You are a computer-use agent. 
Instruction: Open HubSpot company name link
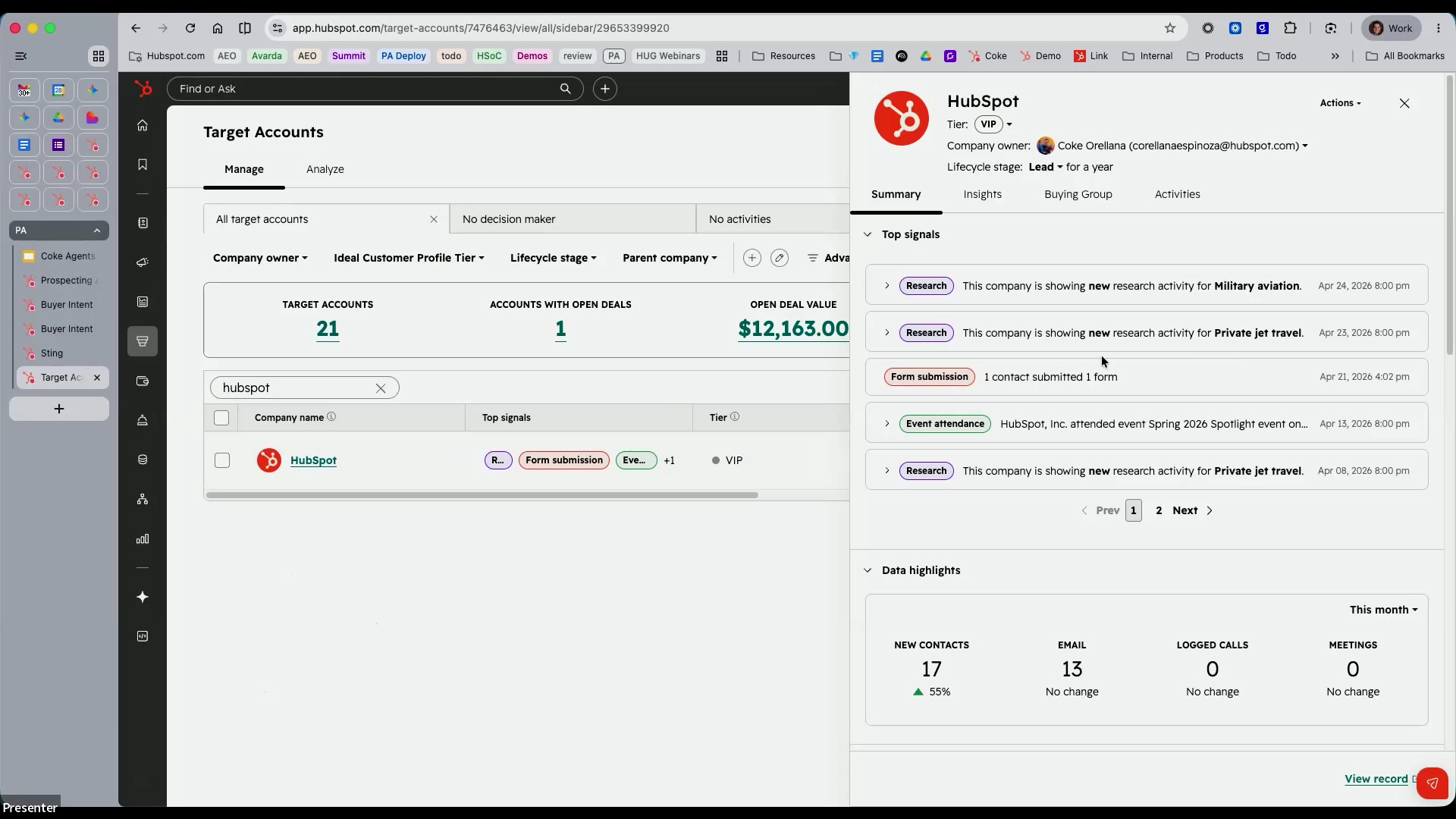pyautogui.click(x=313, y=460)
